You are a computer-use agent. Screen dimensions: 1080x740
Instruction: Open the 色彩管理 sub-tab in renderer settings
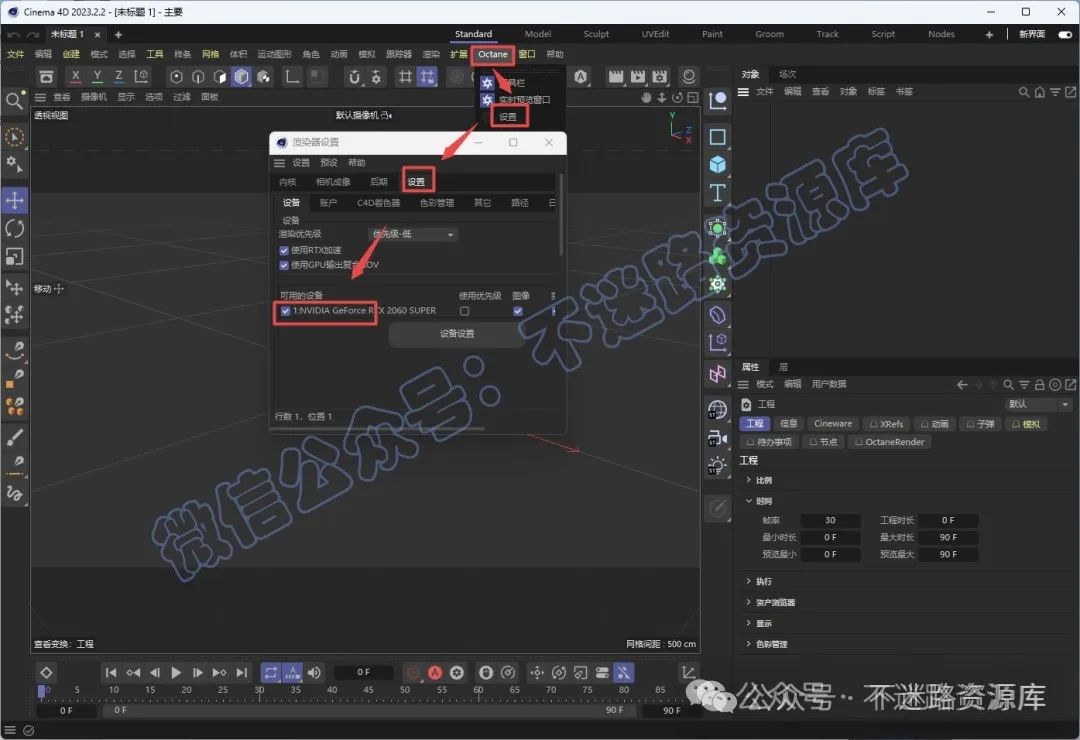coord(437,203)
